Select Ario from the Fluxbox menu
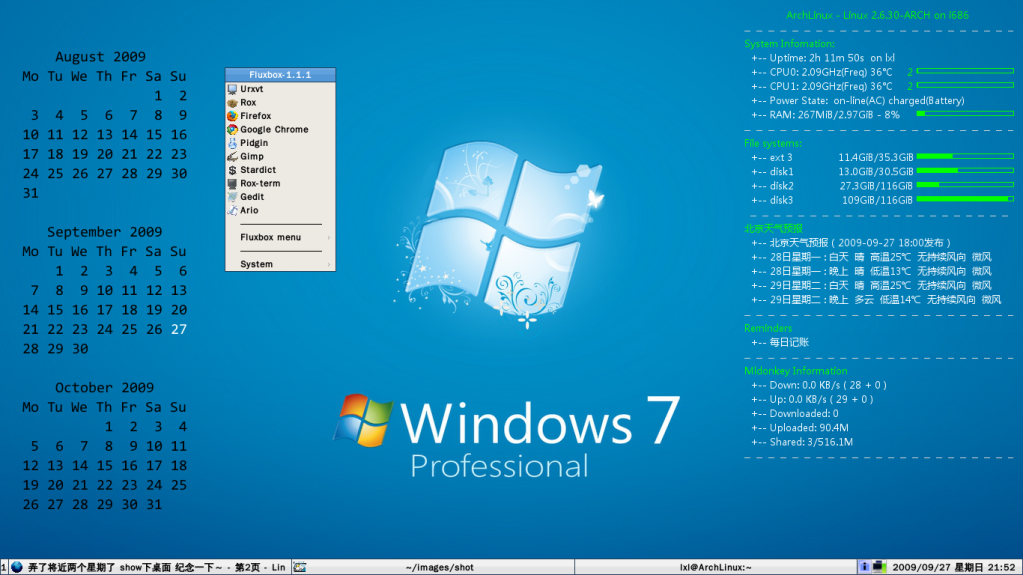The height and width of the screenshot is (575, 1023). (x=281, y=210)
